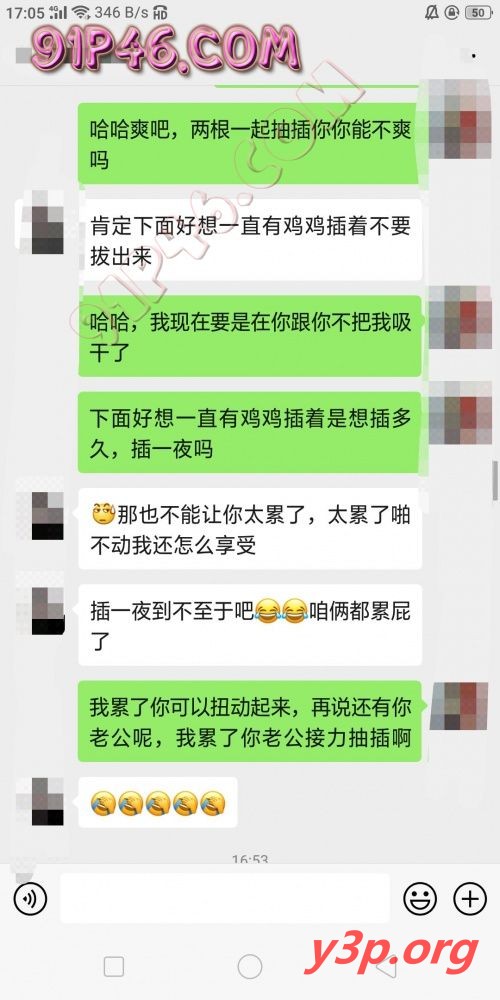Tap the Wi-Fi signal status icon
The image size is (500, 1000).
[80, 12]
